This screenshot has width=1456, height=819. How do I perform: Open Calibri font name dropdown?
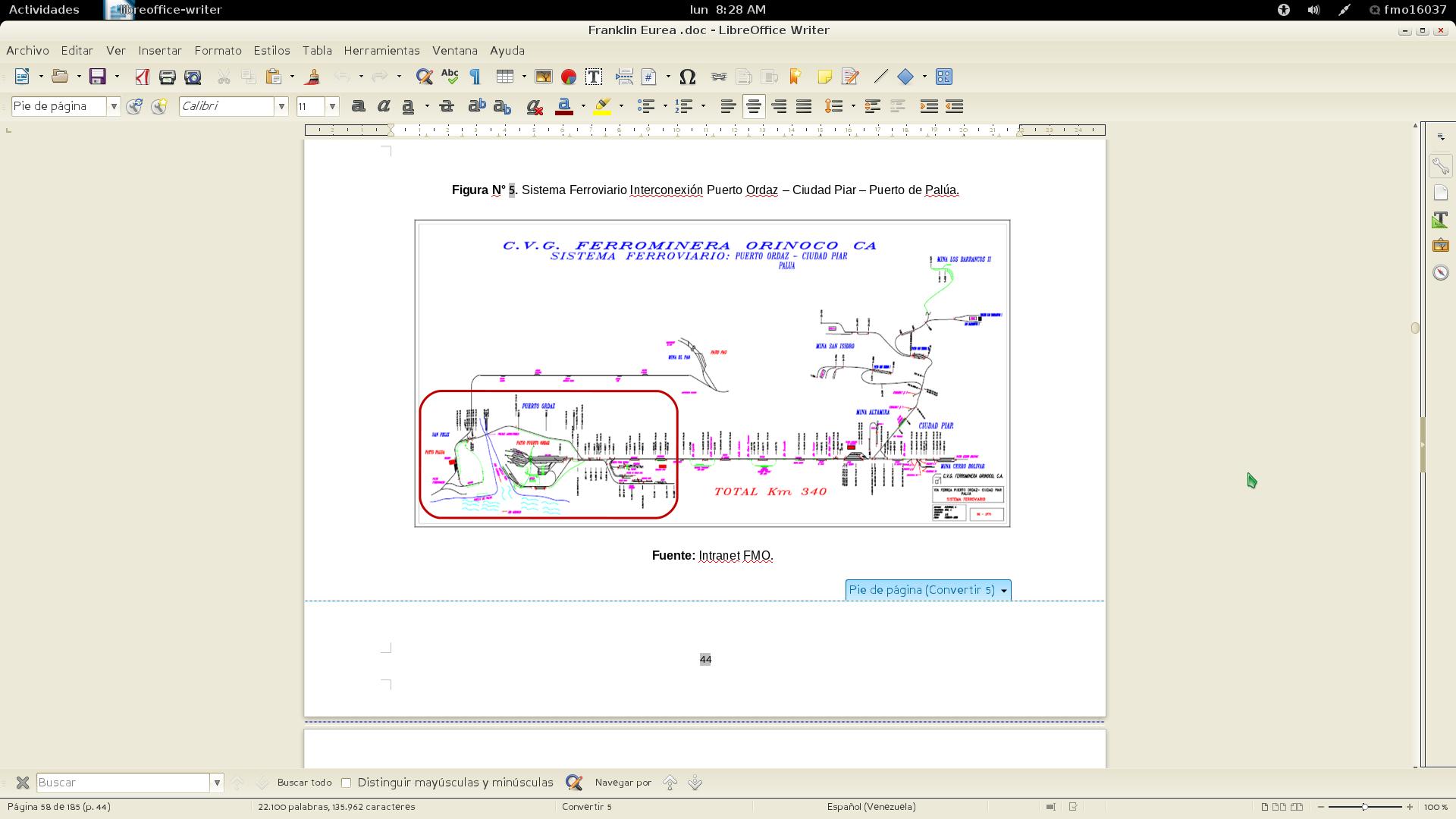[x=281, y=106]
